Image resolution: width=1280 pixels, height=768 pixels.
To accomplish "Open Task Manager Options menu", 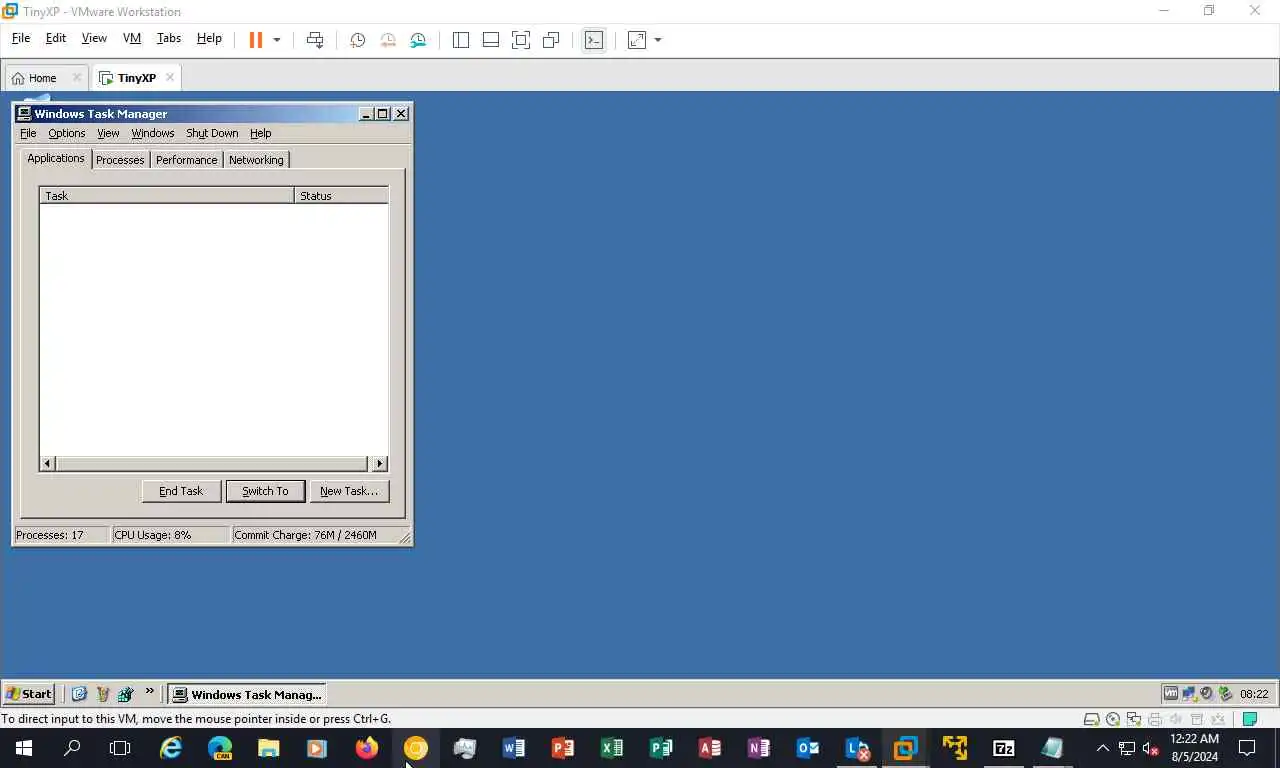I will tap(67, 133).
